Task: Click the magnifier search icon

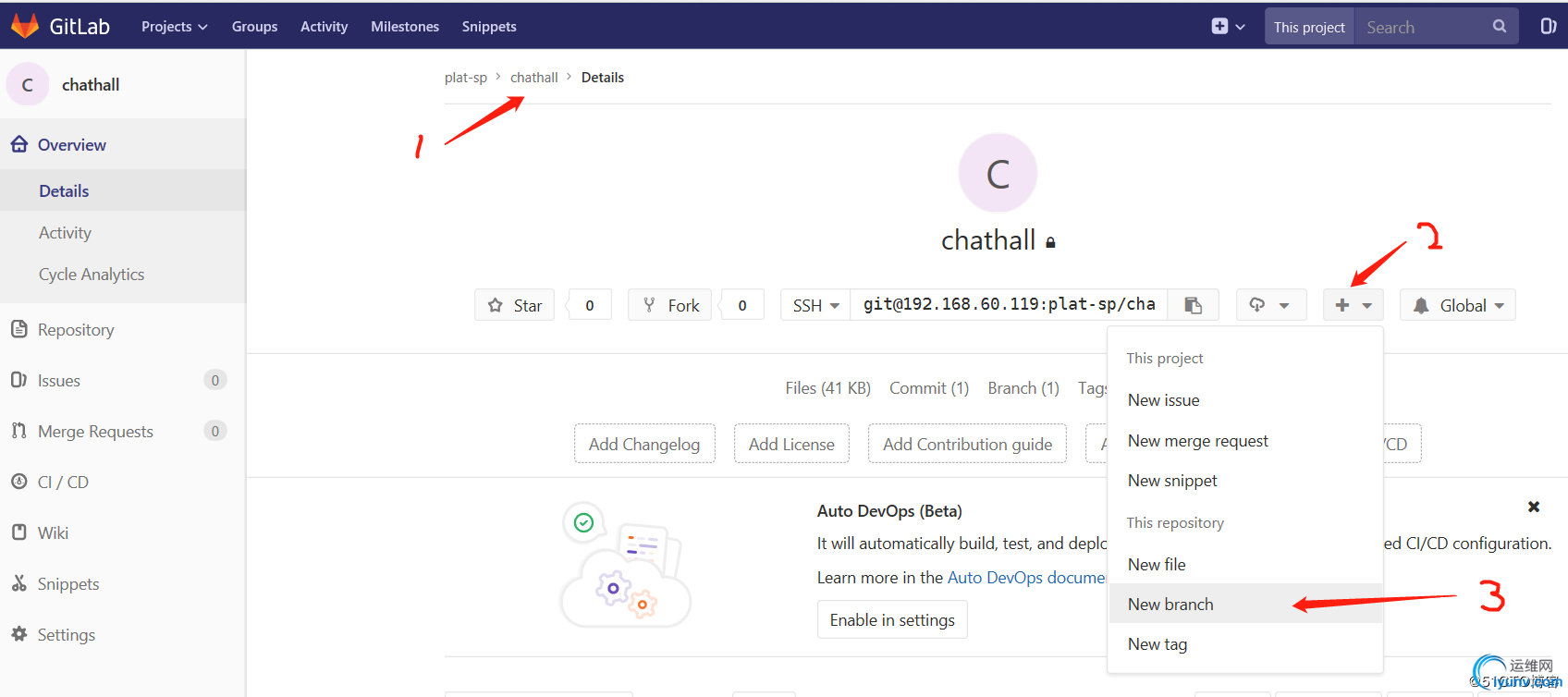Action: 1500,27
